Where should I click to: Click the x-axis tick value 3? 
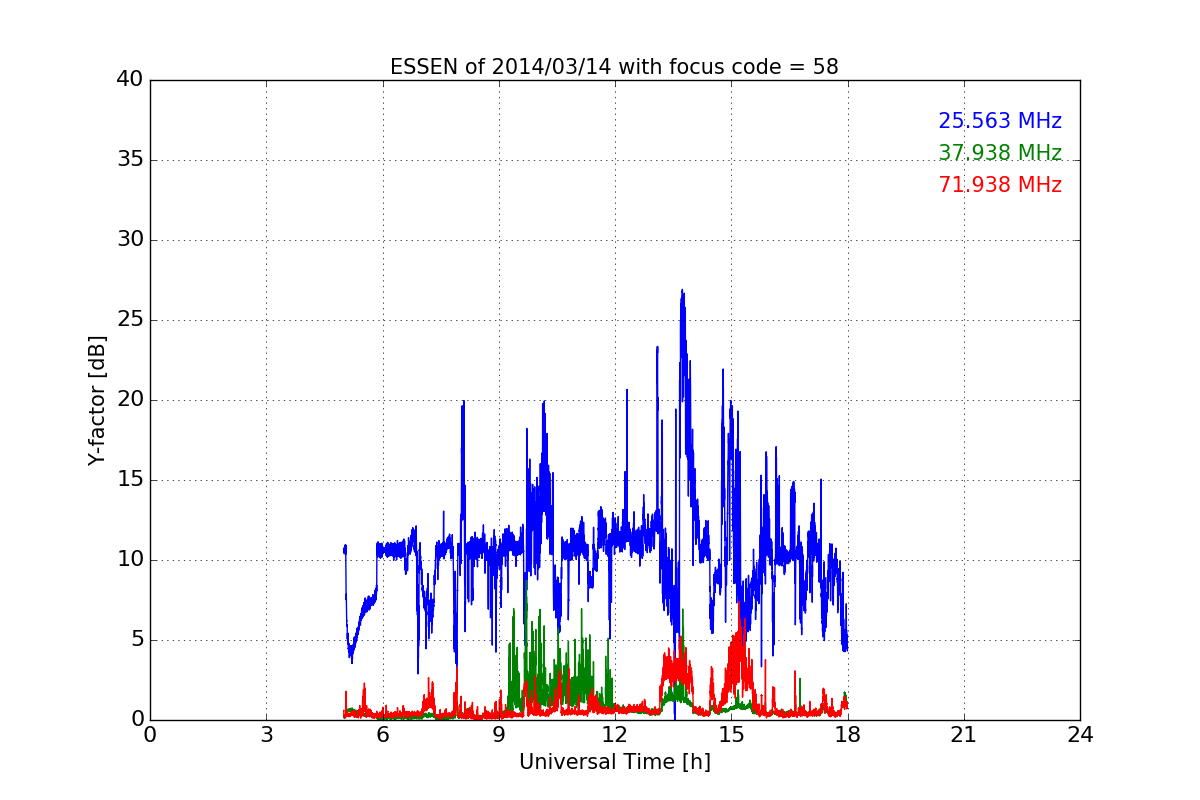pyautogui.click(x=266, y=735)
